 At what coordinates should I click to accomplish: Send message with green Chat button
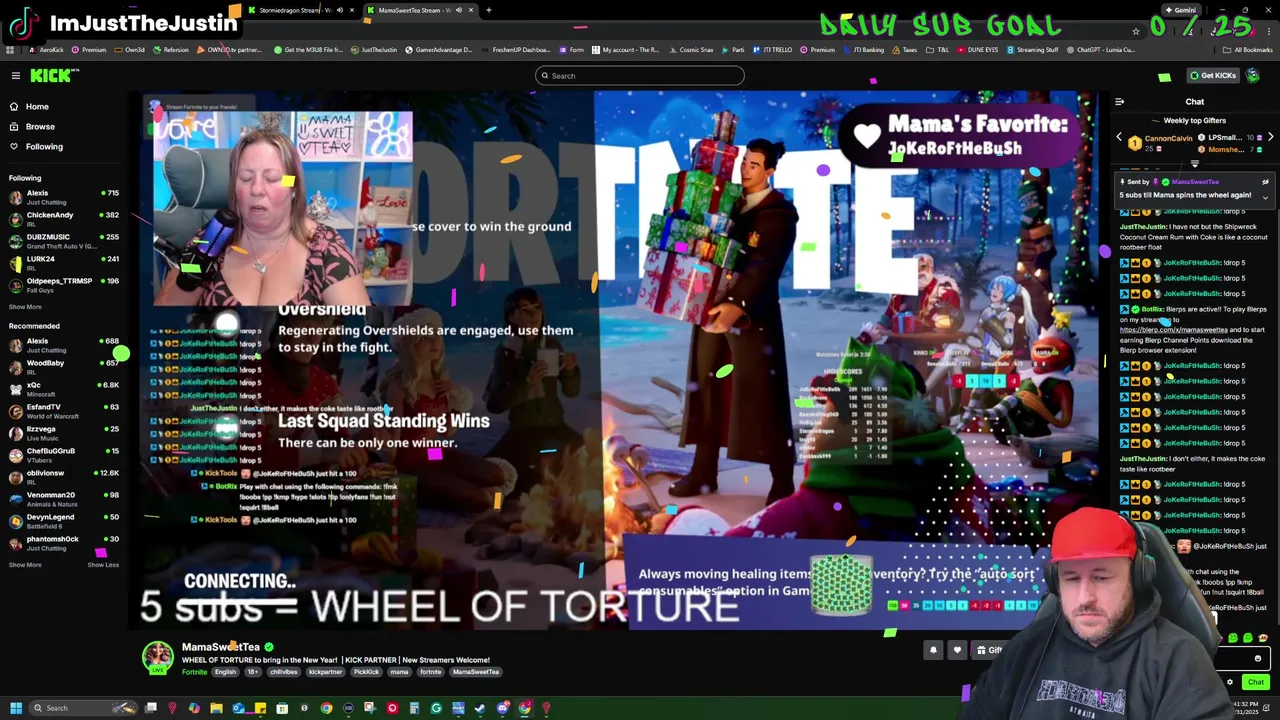(1255, 682)
